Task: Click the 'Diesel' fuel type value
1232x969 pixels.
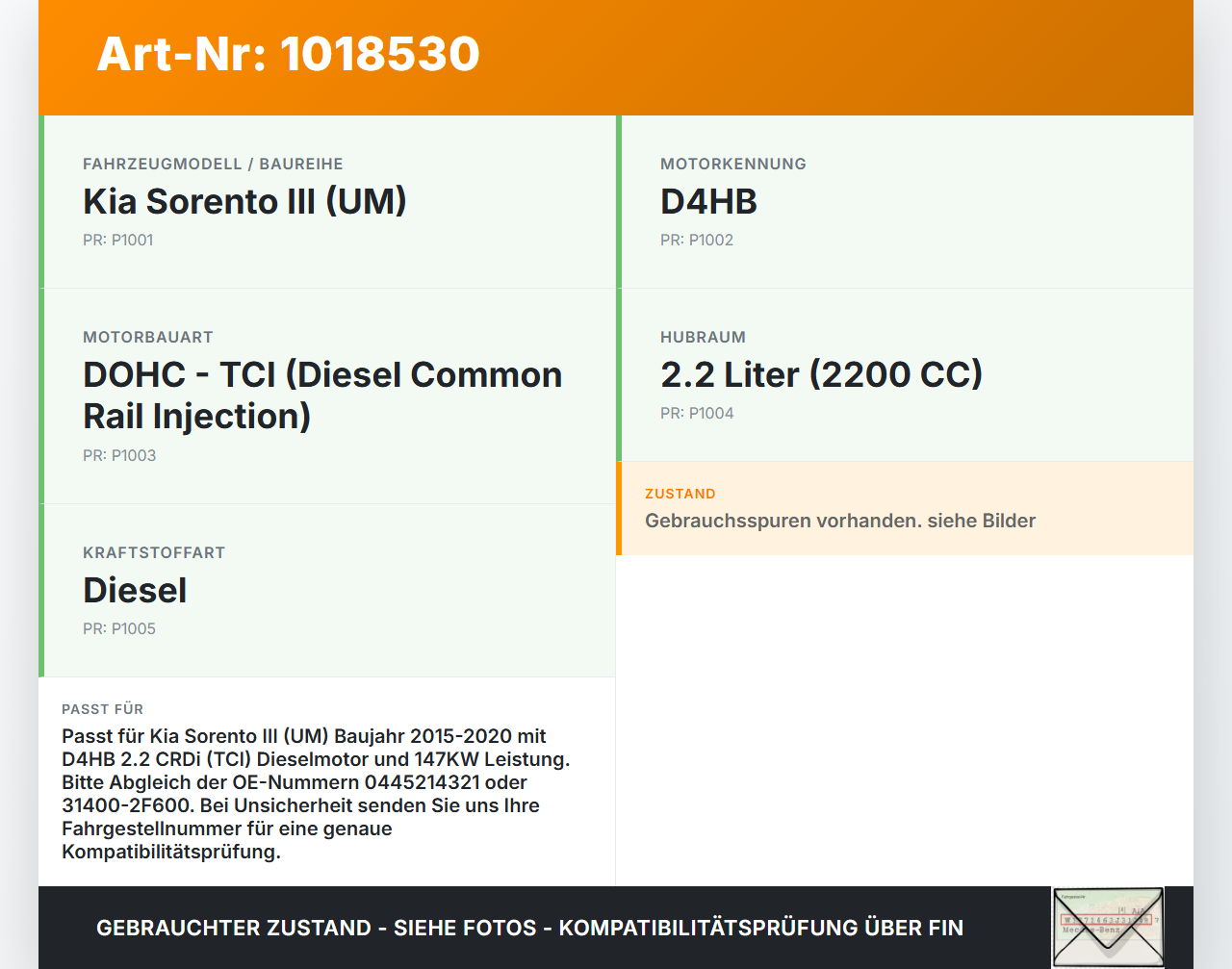Action: tap(135, 590)
